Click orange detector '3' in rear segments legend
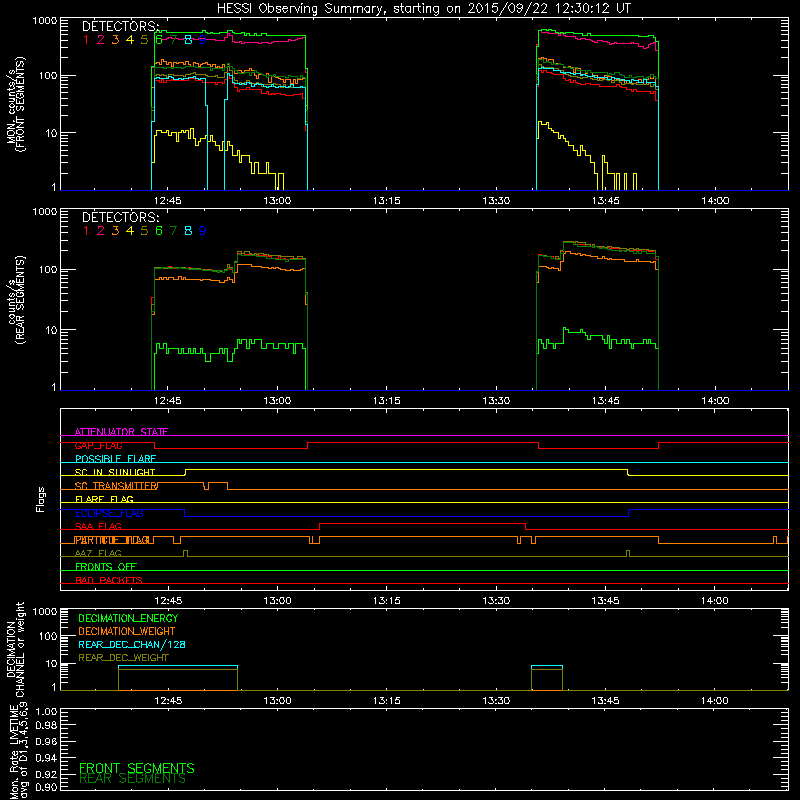 [115, 231]
